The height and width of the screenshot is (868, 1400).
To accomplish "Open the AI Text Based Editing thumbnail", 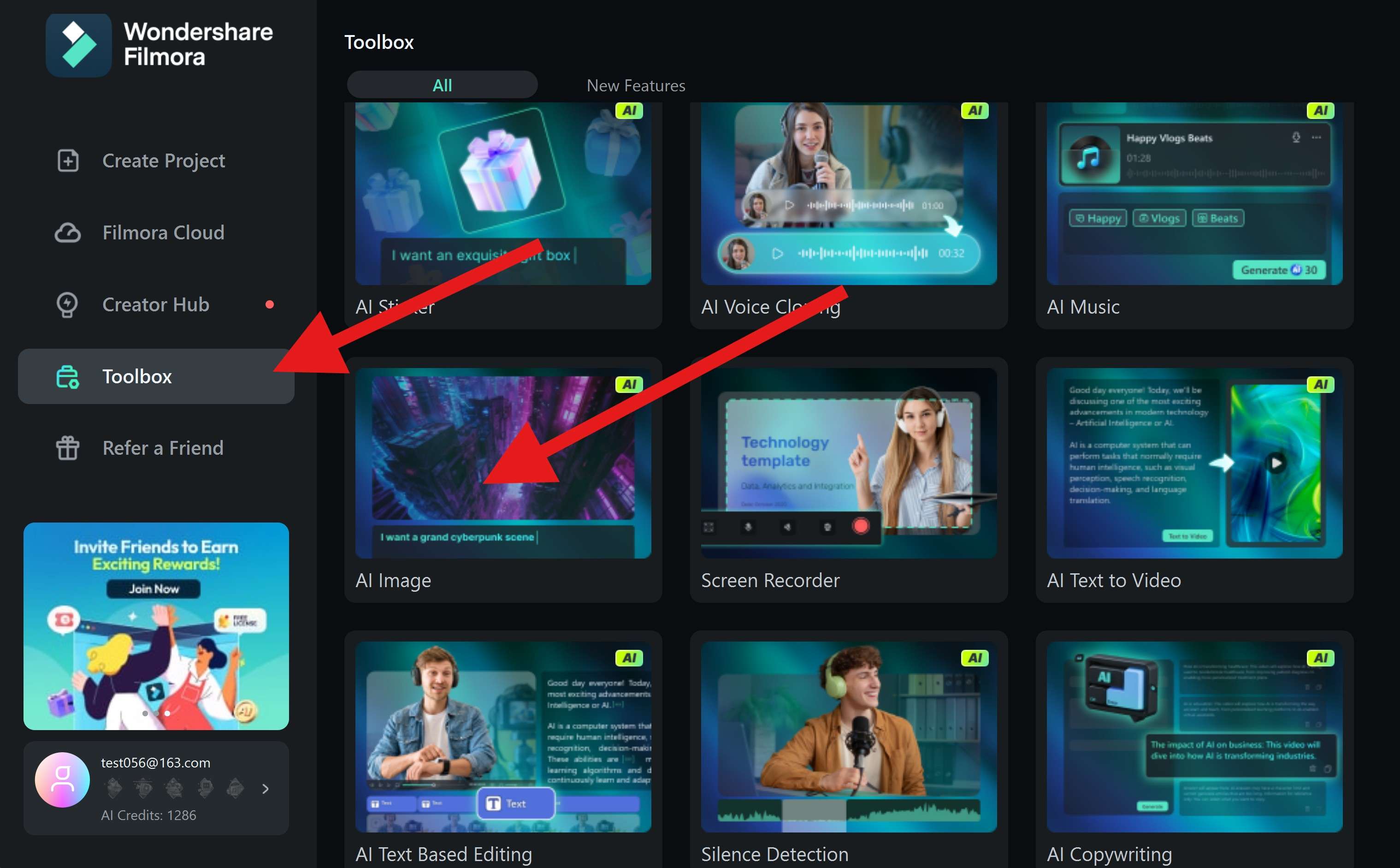I will tap(503, 737).
